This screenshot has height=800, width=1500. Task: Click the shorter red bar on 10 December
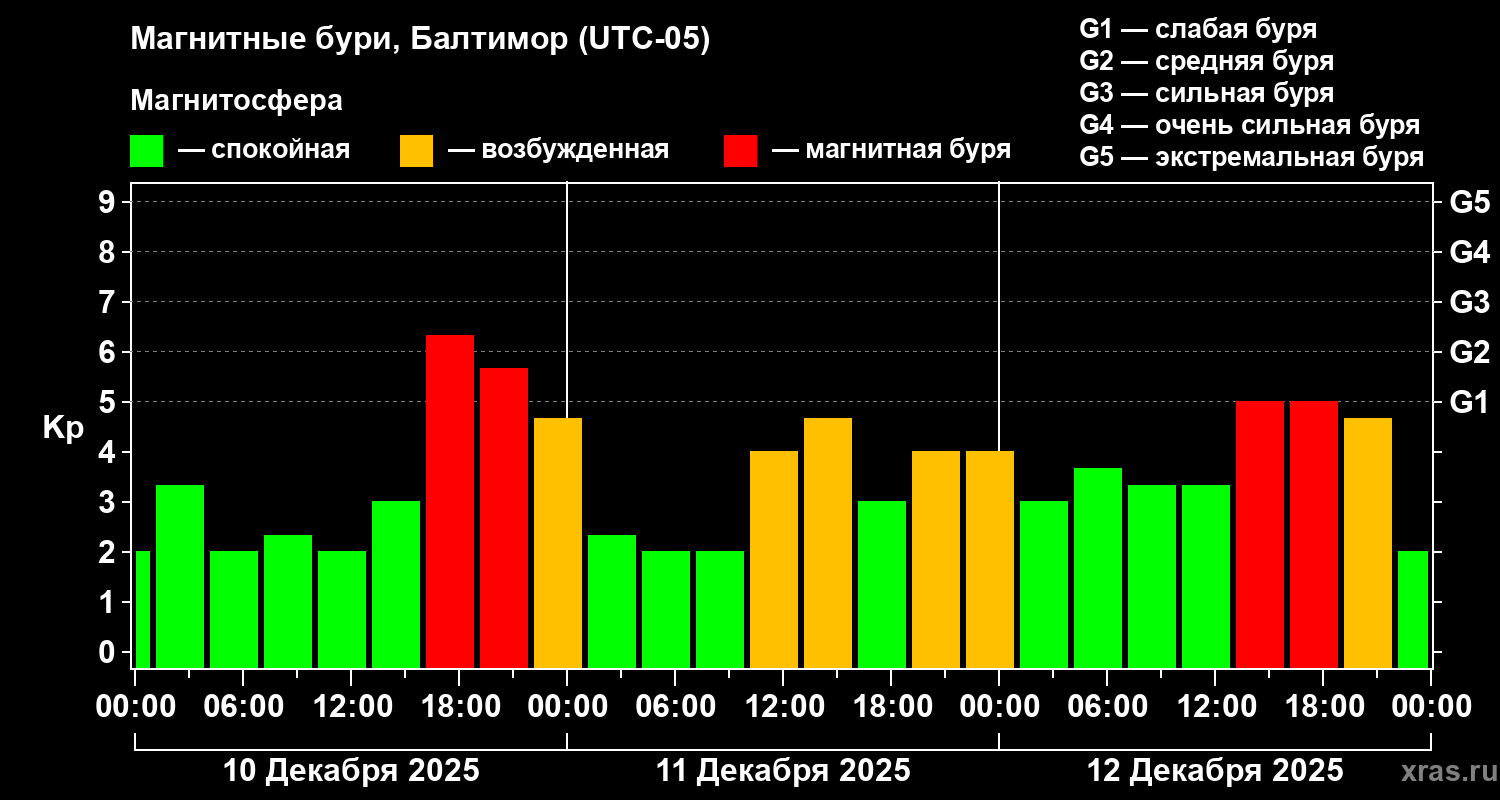tap(504, 518)
